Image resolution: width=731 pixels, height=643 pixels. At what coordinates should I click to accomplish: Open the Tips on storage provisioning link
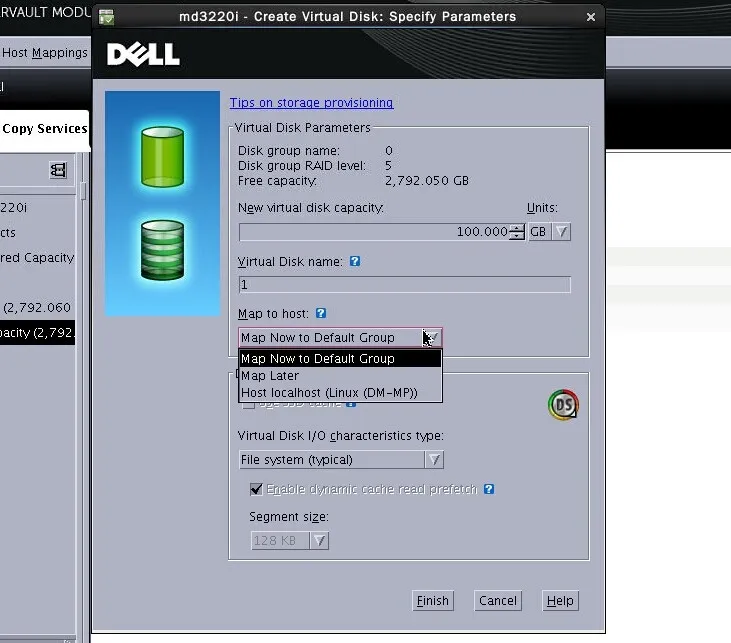pos(311,103)
